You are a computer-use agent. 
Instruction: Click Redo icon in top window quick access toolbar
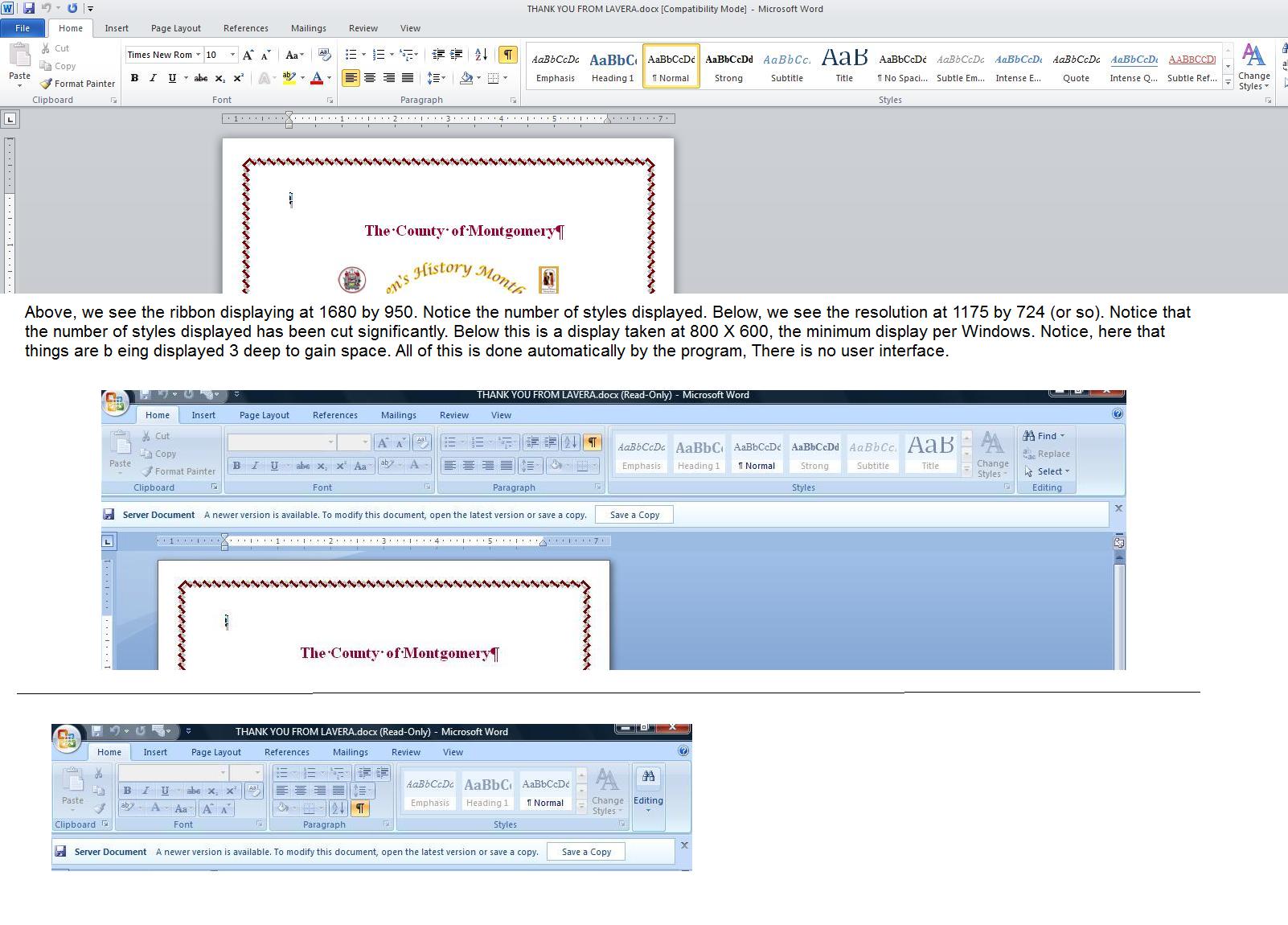(72, 8)
